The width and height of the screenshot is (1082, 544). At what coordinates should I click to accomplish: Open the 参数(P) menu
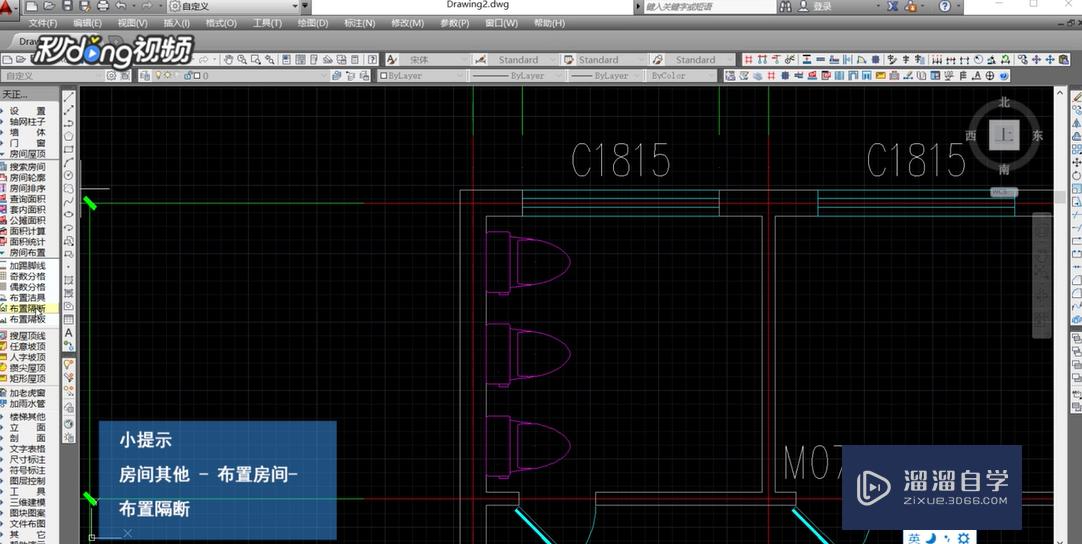[x=455, y=23]
